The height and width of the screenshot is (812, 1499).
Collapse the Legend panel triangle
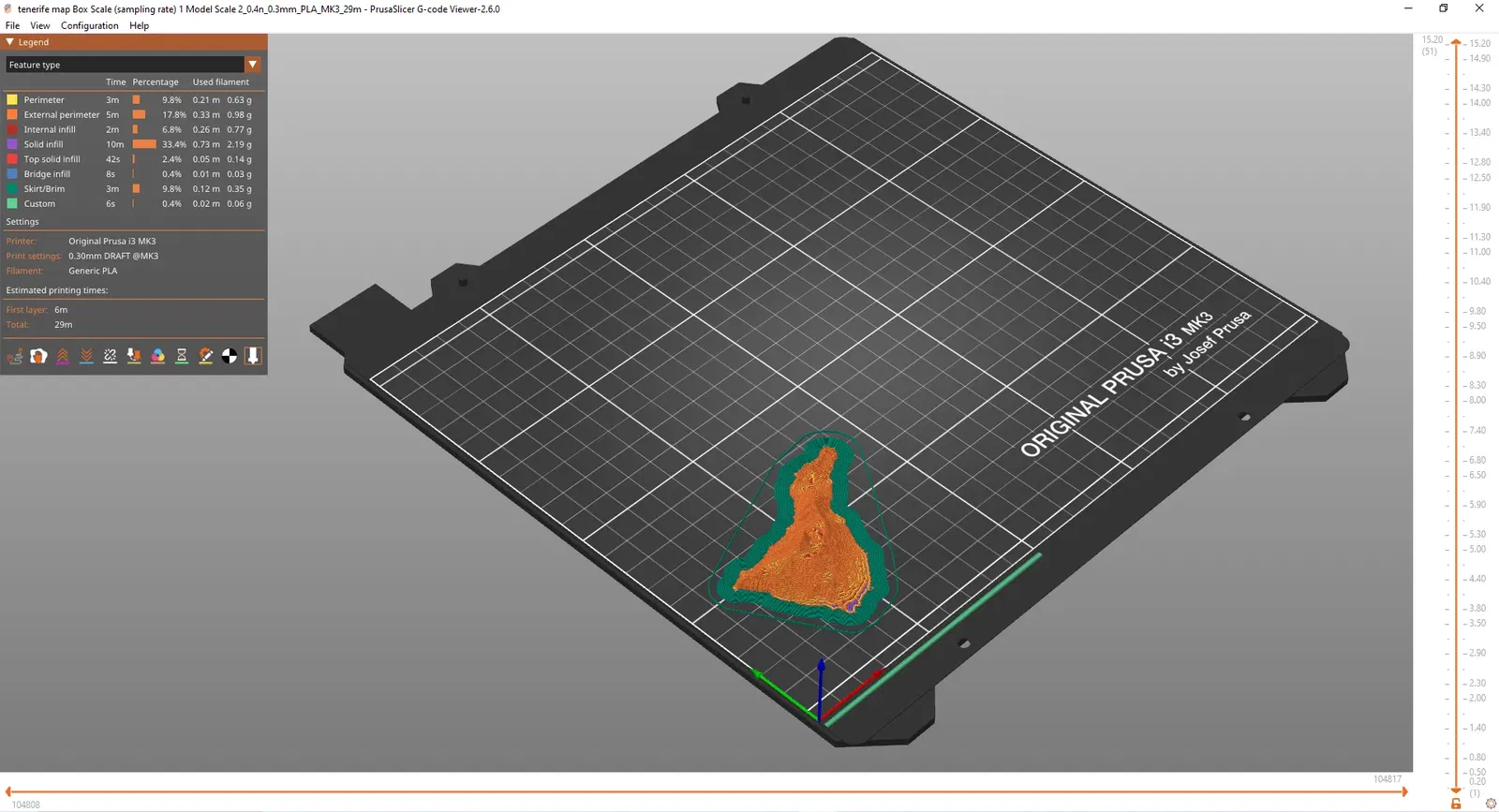(10, 42)
